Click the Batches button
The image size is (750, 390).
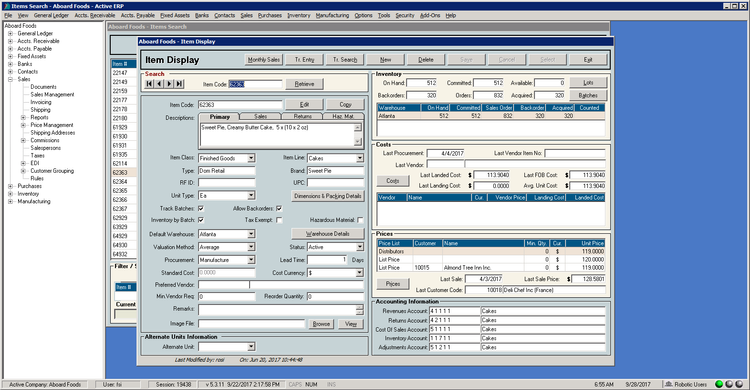(588, 95)
